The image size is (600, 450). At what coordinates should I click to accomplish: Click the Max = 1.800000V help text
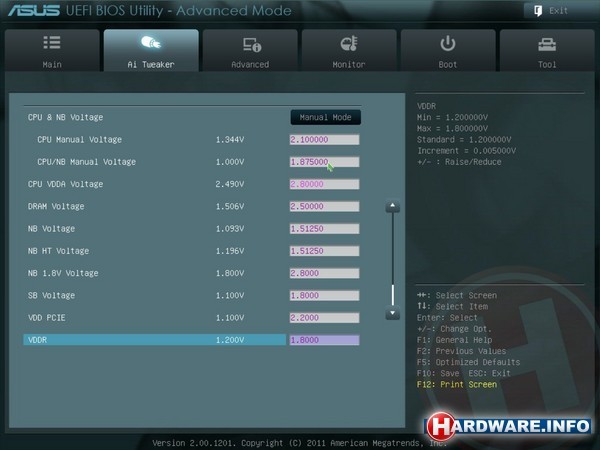click(x=452, y=128)
